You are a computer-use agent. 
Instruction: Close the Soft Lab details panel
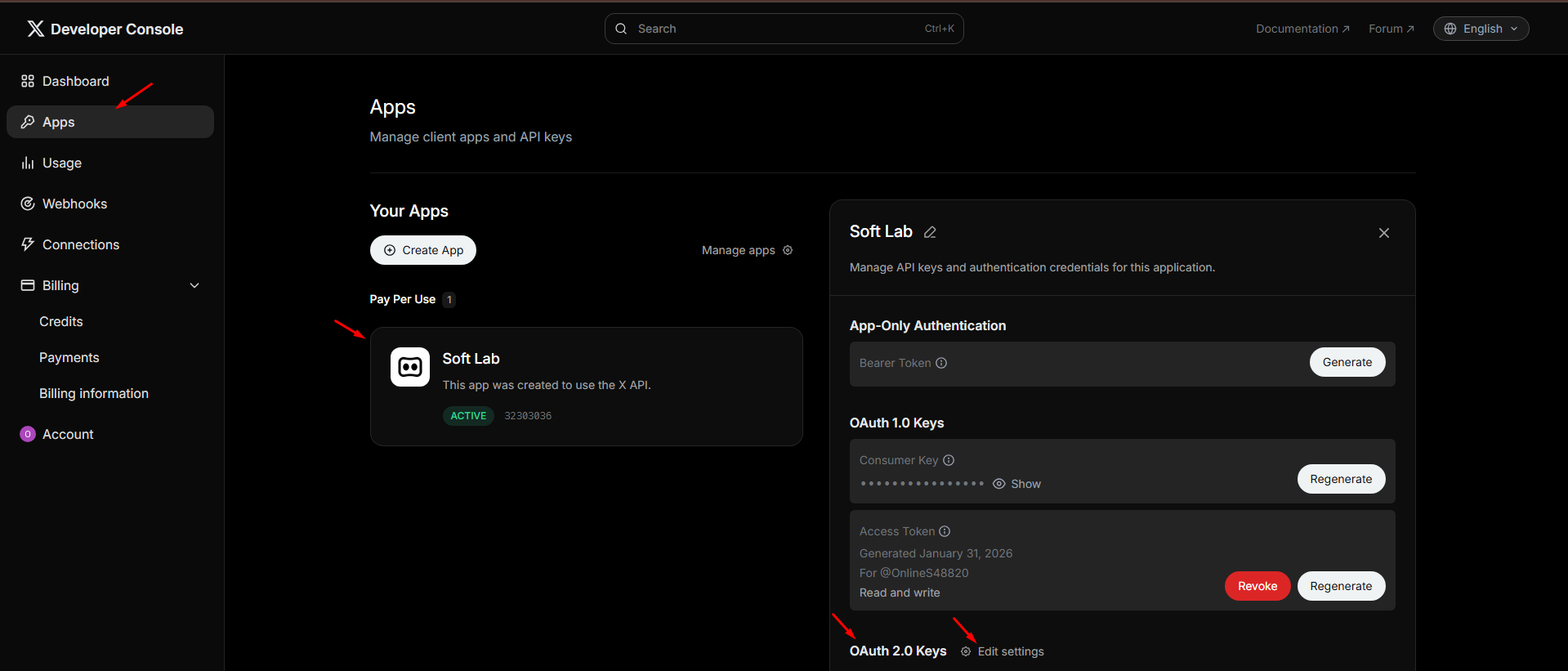[x=1383, y=233]
